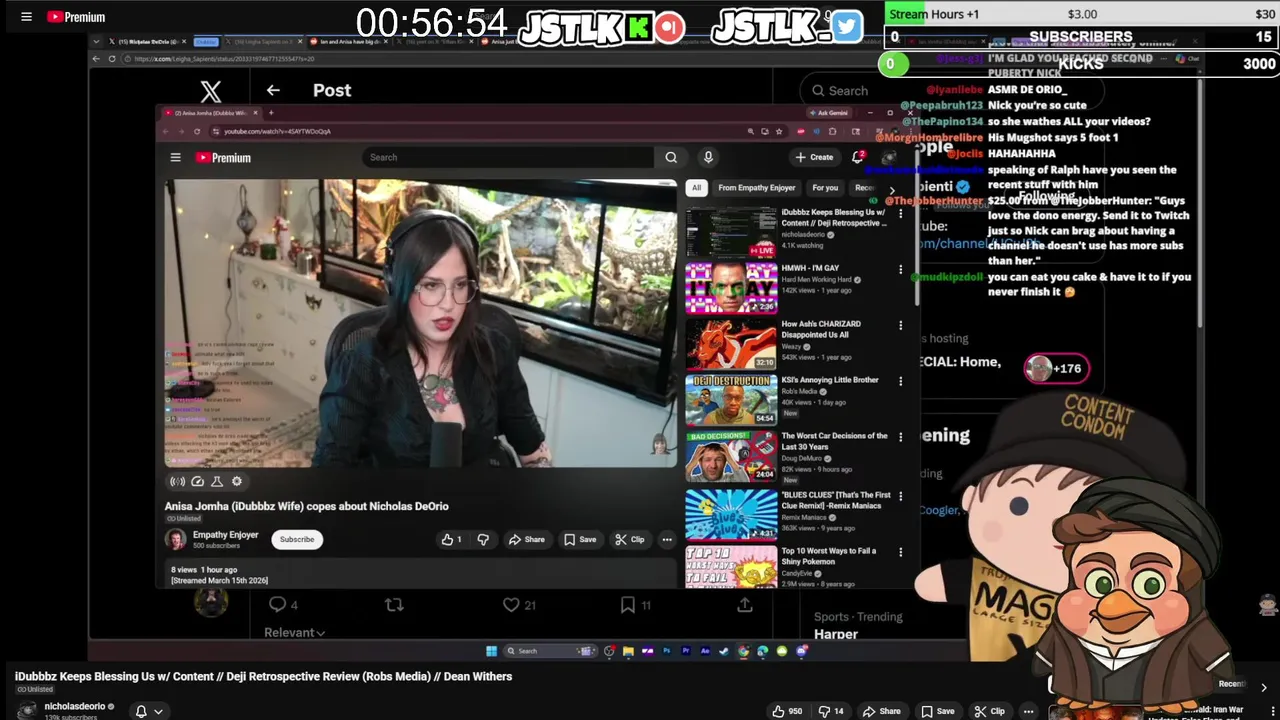1280x720 pixels.
Task: Click Clip on the outer stream
Action: pyautogui.click(x=989, y=711)
